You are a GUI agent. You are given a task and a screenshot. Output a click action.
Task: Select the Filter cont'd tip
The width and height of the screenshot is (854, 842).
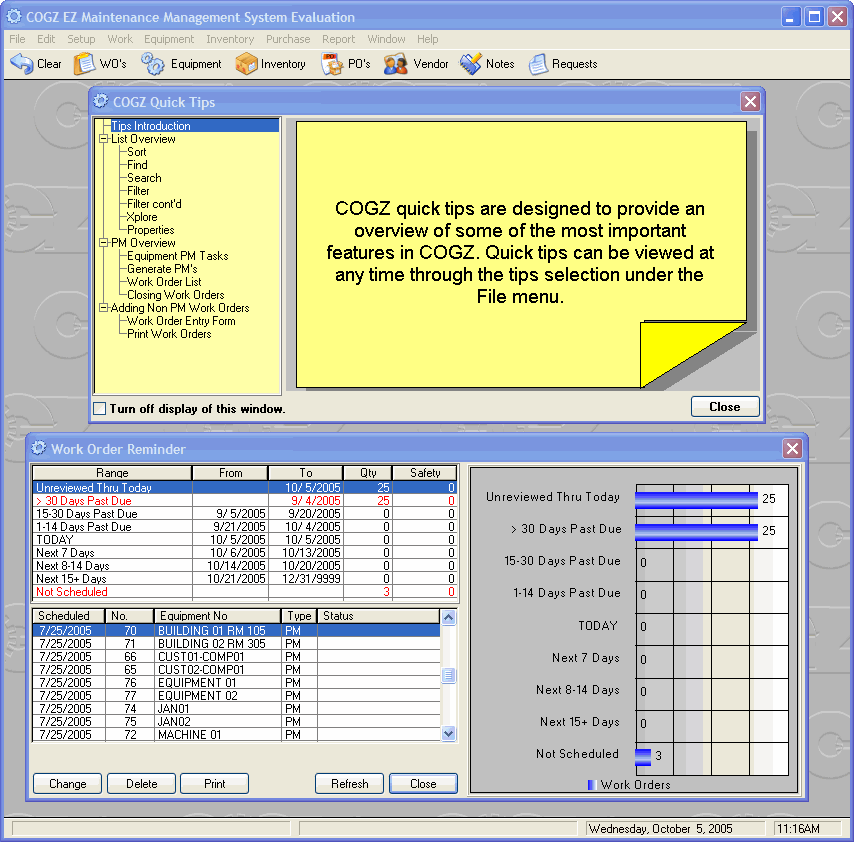point(154,204)
